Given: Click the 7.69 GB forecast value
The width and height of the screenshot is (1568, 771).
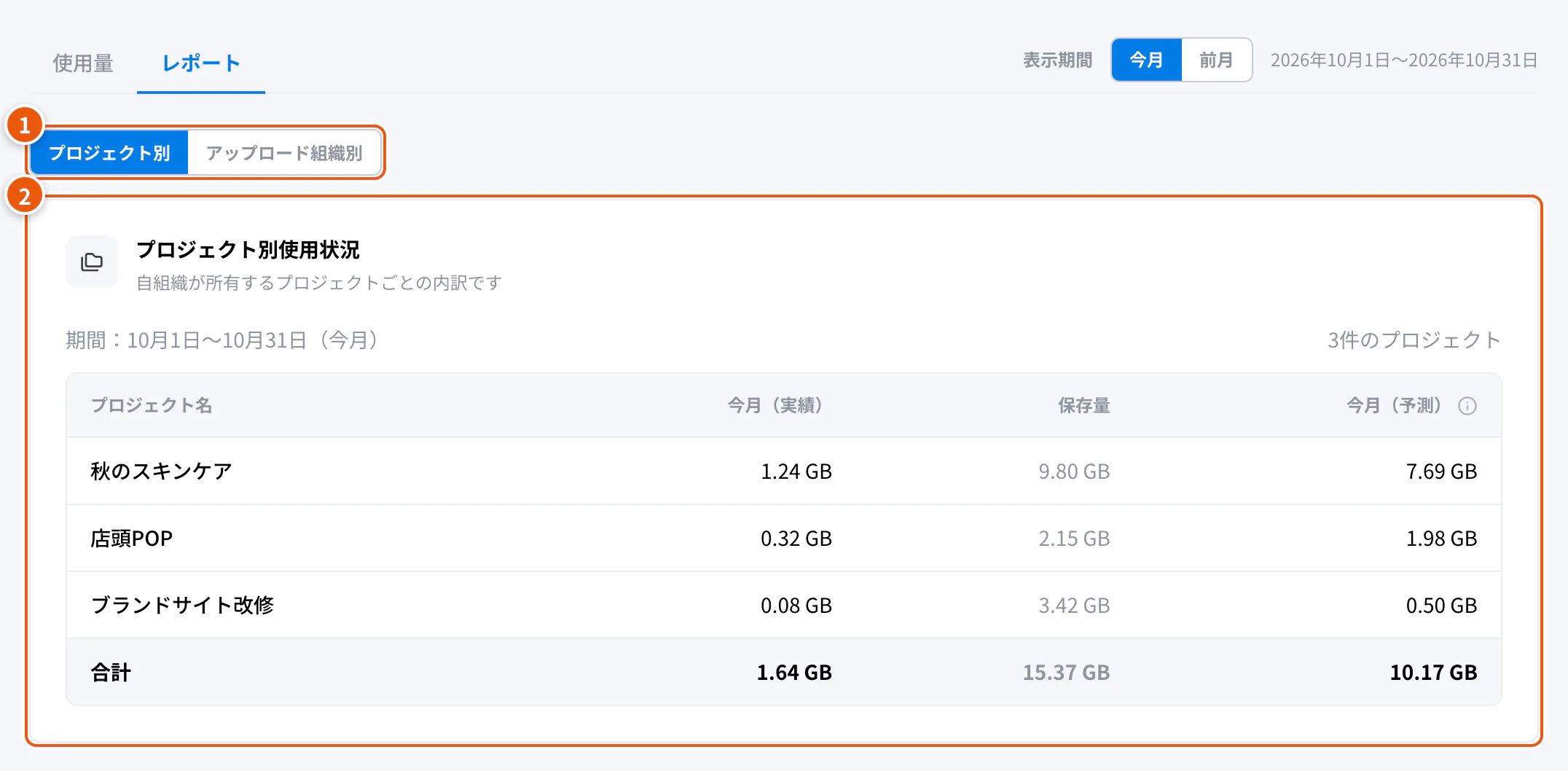Looking at the screenshot, I should pyautogui.click(x=1441, y=471).
